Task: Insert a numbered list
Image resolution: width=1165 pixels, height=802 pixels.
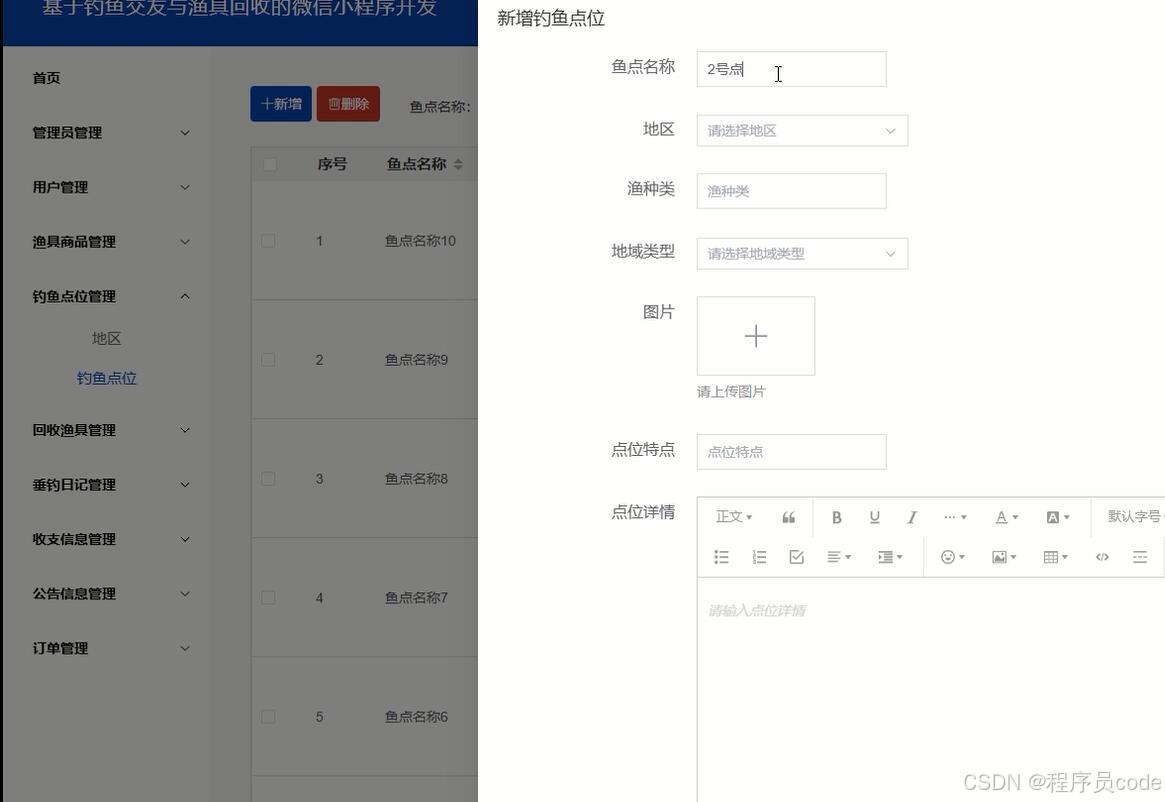Action: pos(759,557)
